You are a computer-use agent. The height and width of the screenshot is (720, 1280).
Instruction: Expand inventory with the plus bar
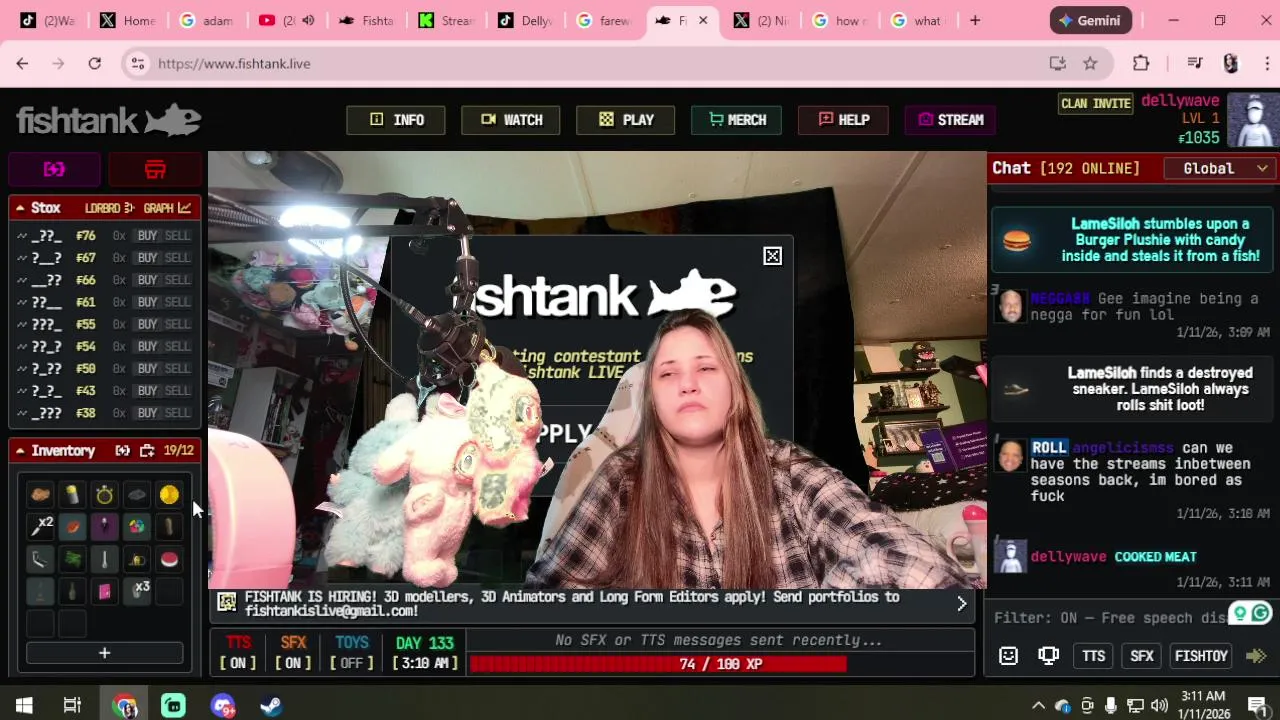104,653
